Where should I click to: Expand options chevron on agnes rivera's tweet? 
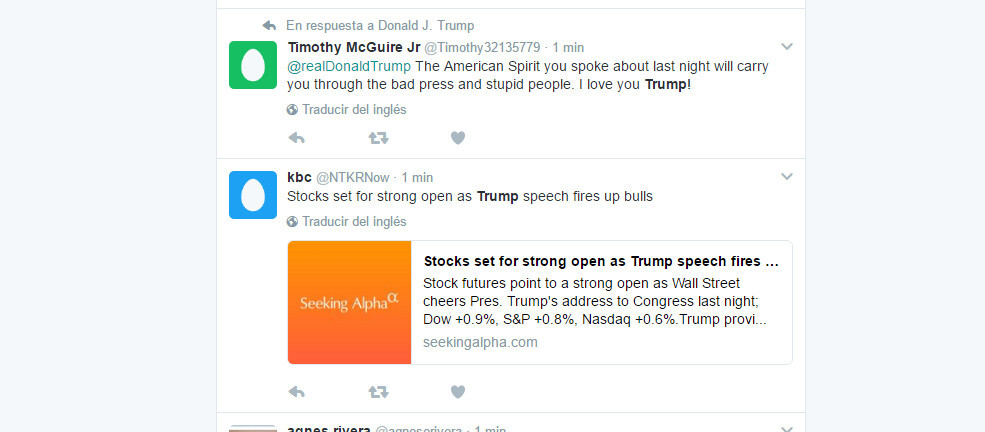pos(786,429)
